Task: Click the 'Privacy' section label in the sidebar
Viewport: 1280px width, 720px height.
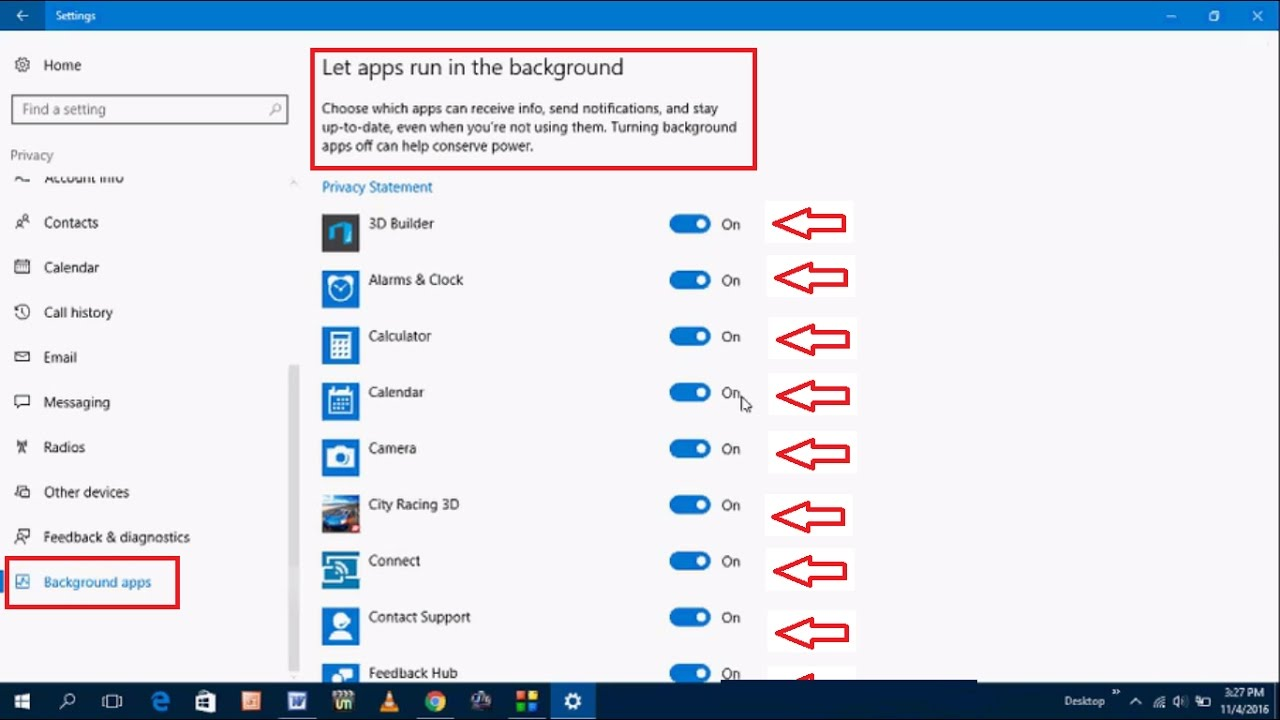Action: click(32, 156)
